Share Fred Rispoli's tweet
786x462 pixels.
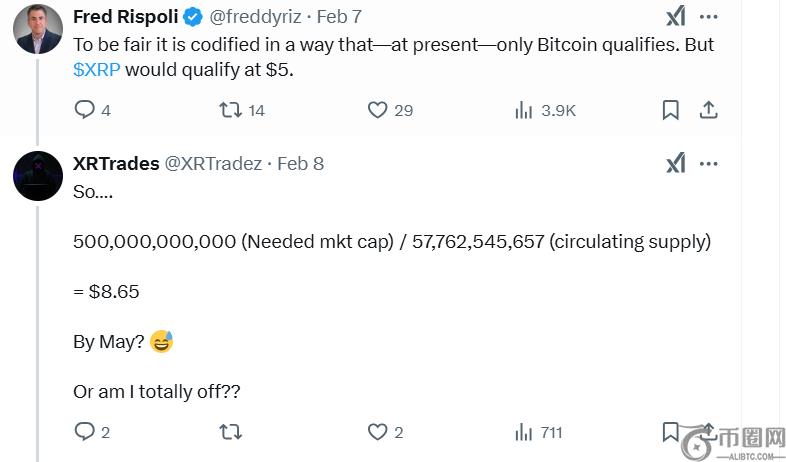(x=708, y=110)
